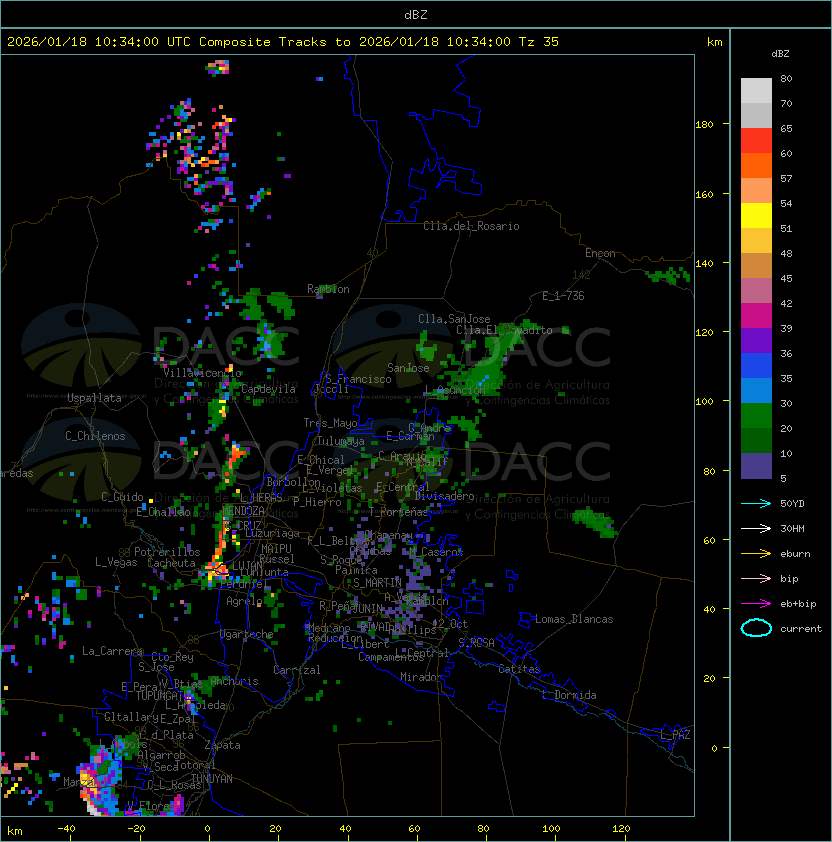Click the 'L_PAZ' place label

[675, 735]
